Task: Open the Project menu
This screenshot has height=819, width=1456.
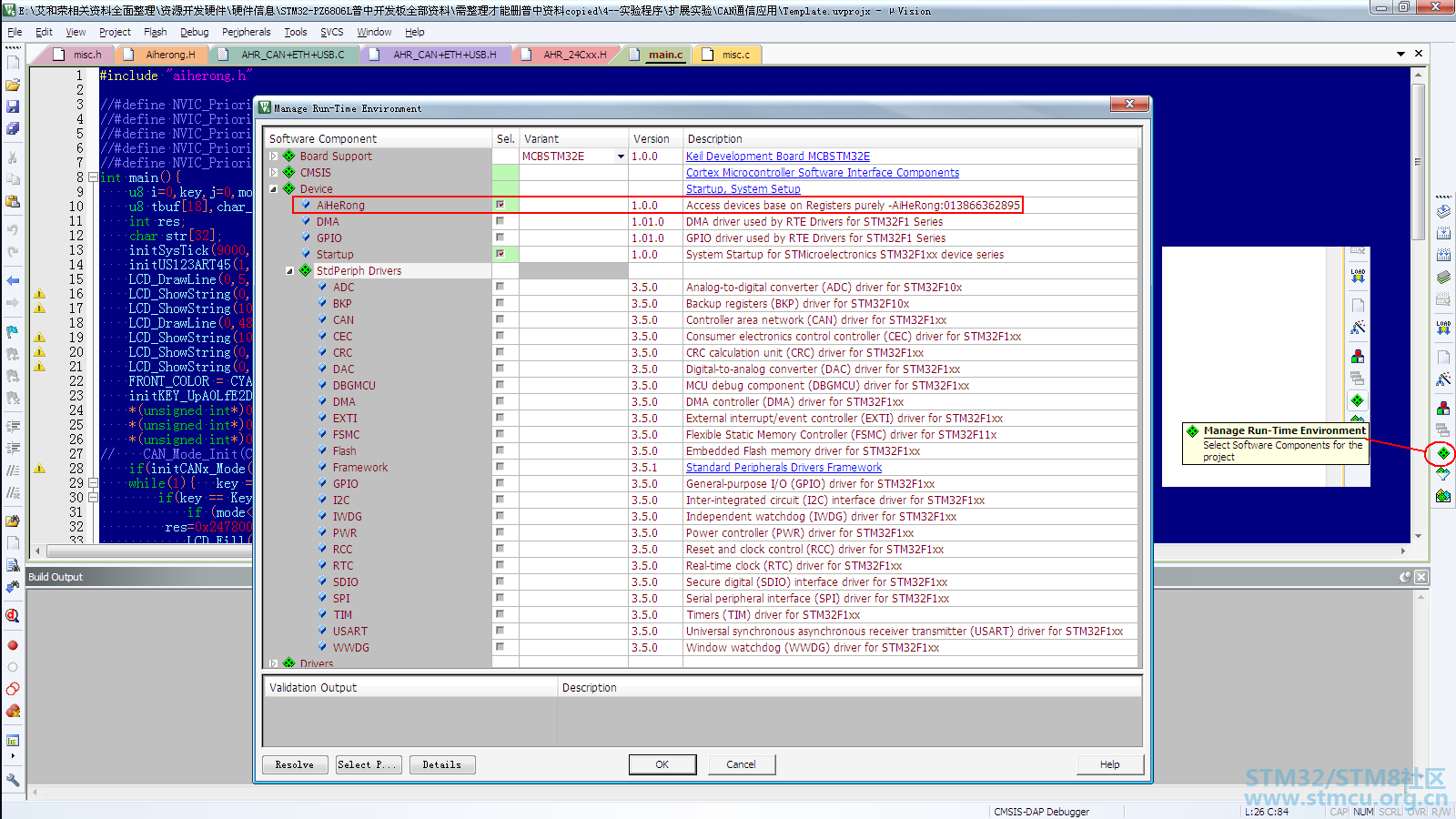Action: coord(115,32)
